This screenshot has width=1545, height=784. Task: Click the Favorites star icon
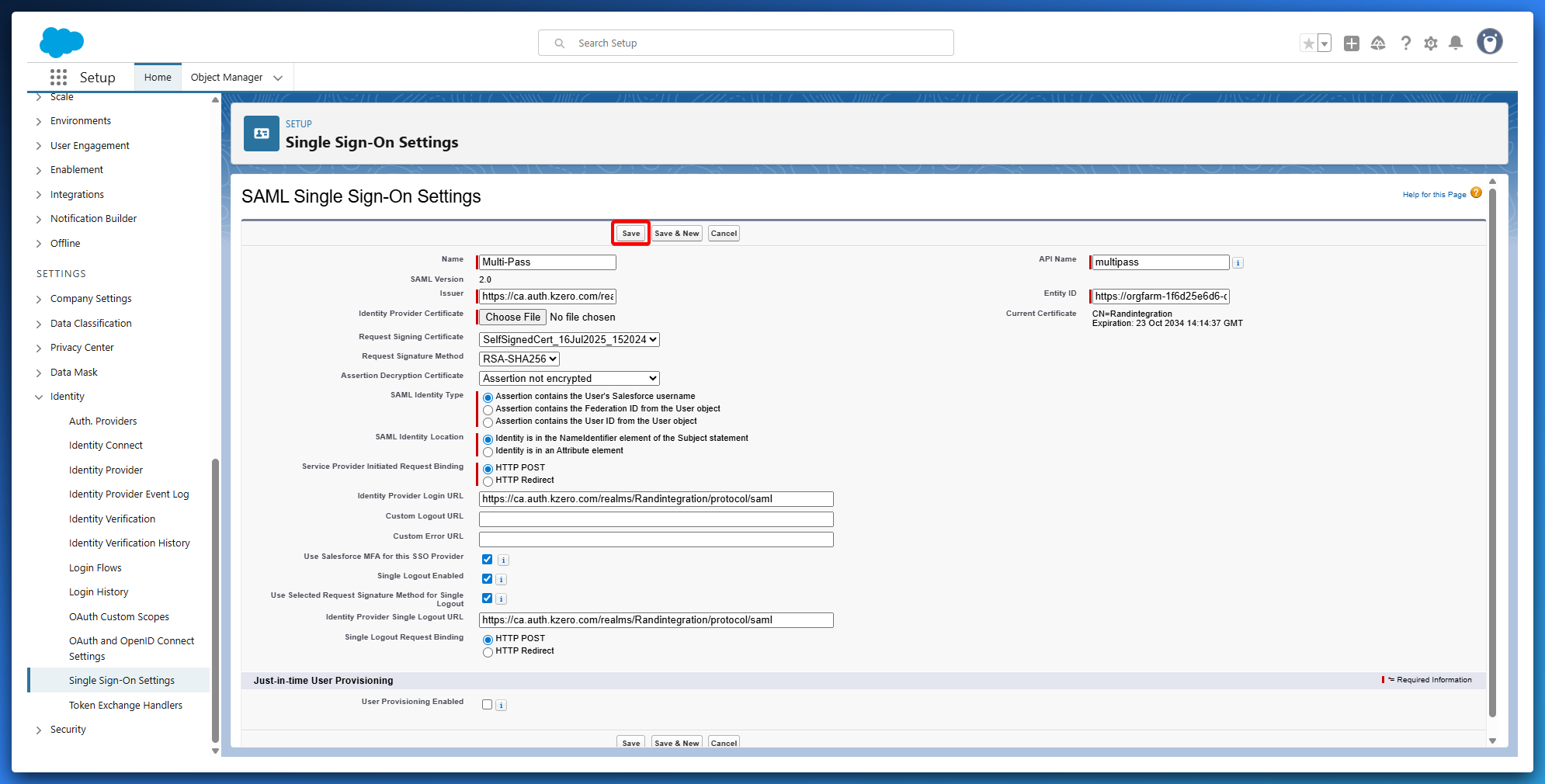click(x=1309, y=43)
